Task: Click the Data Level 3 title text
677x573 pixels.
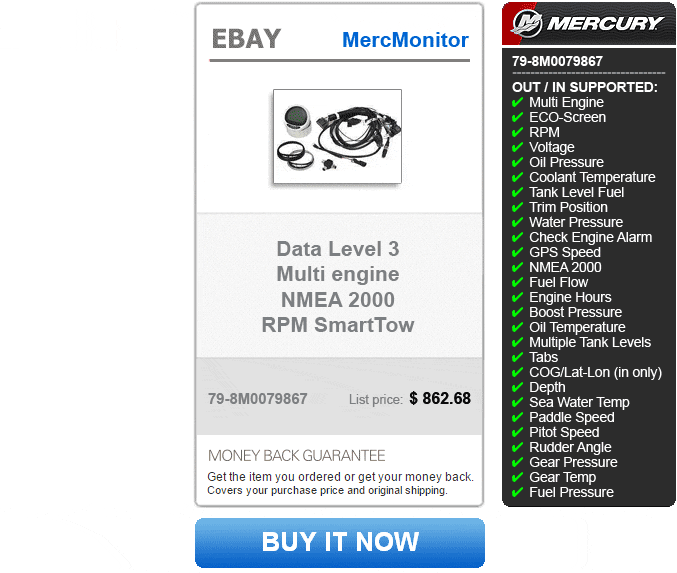Action: (338, 249)
